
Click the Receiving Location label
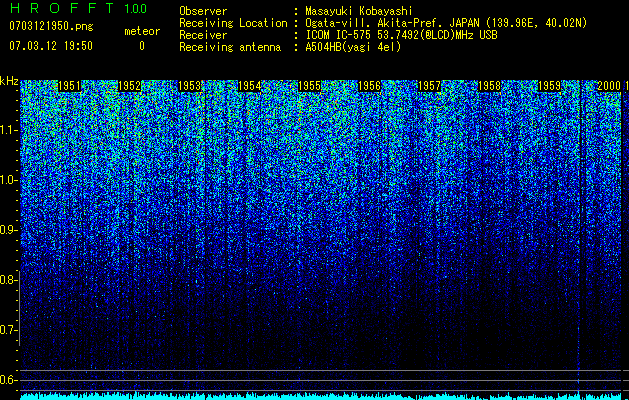[x=233, y=23]
